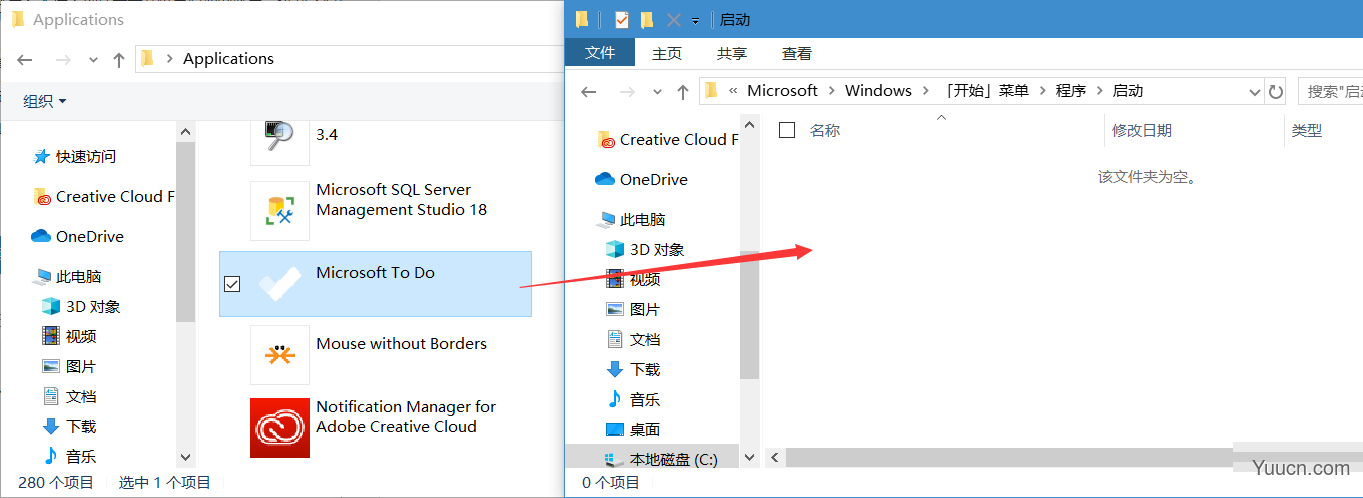Go back in 启动 window
Screen dimensions: 1363x498
(589, 91)
